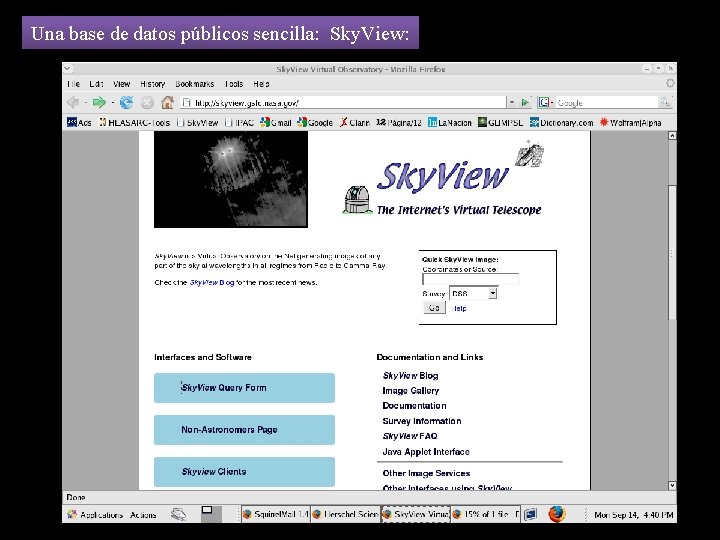Screen dimensions: 720x540
Task: Click the sky image thumbnail
Action: click(x=231, y=180)
